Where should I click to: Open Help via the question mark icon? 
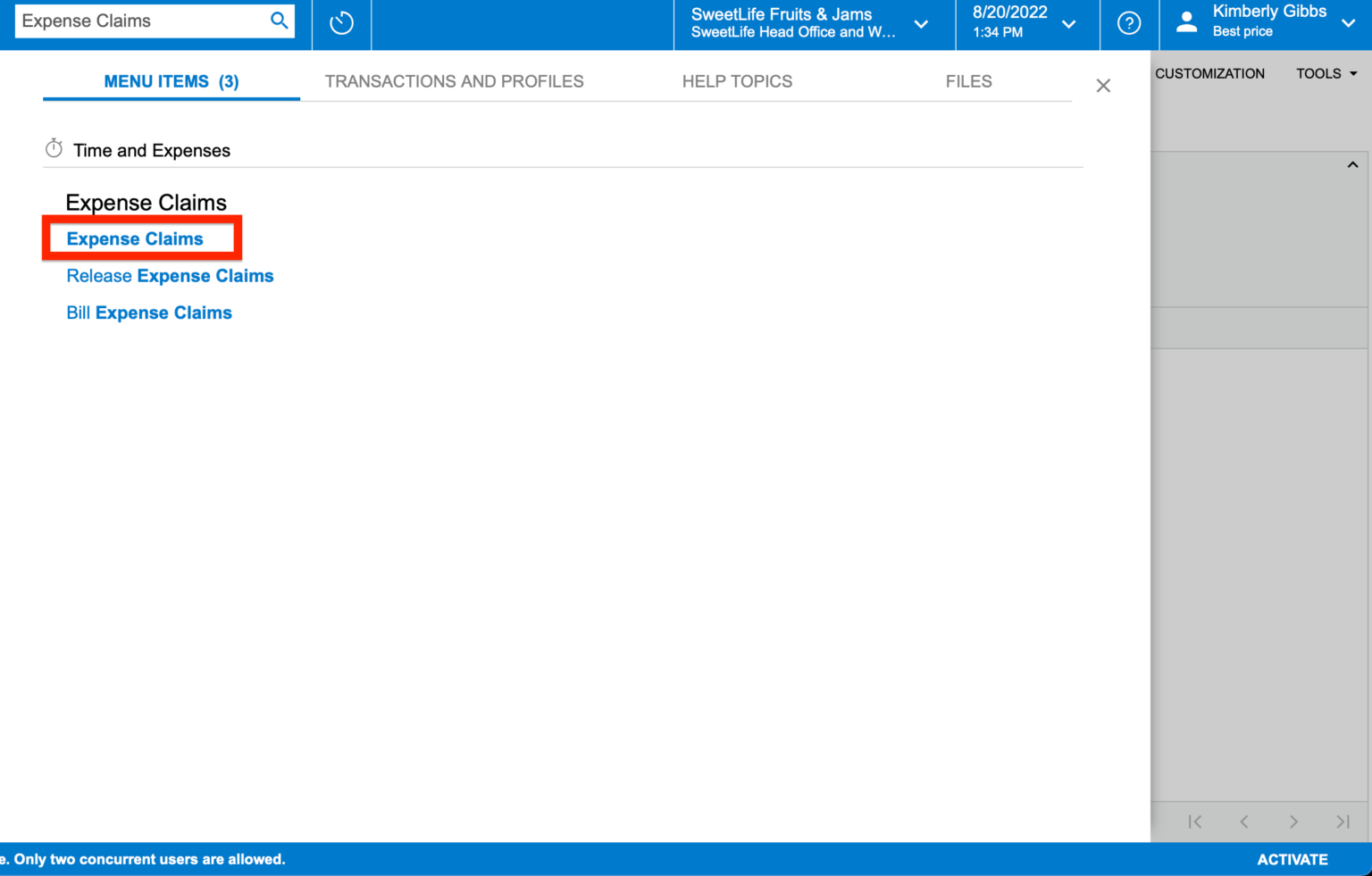[1128, 24]
